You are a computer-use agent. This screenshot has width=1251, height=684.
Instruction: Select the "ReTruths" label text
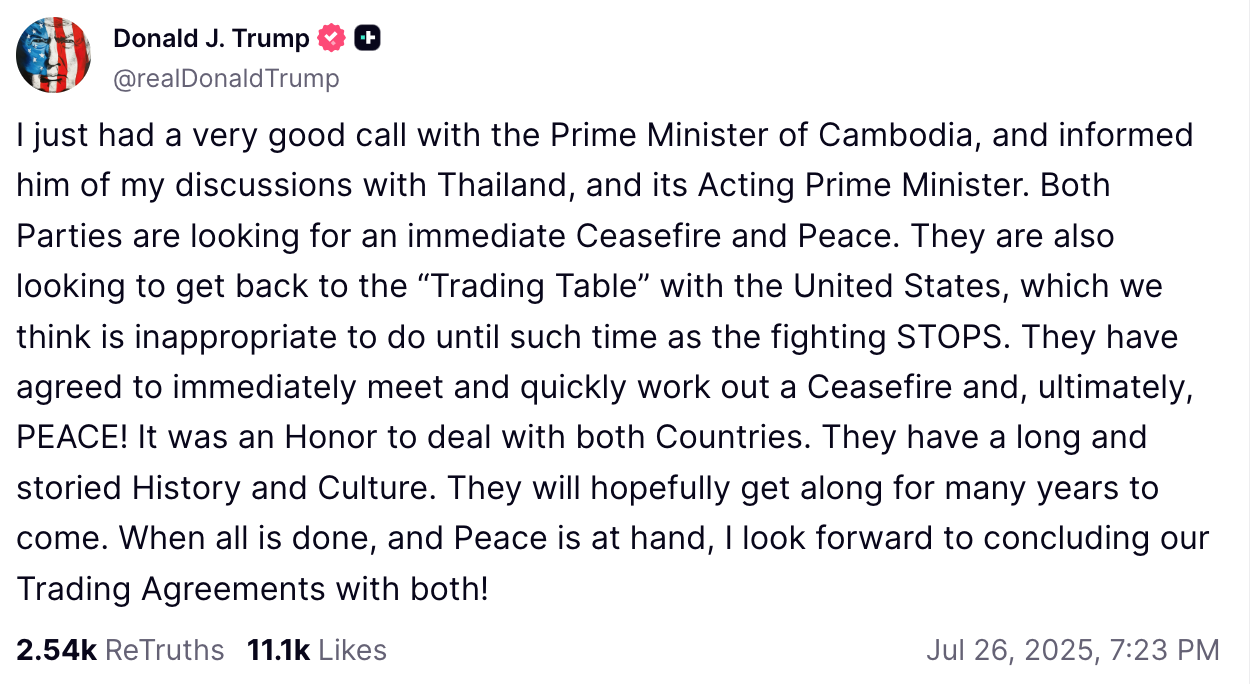click(x=164, y=650)
